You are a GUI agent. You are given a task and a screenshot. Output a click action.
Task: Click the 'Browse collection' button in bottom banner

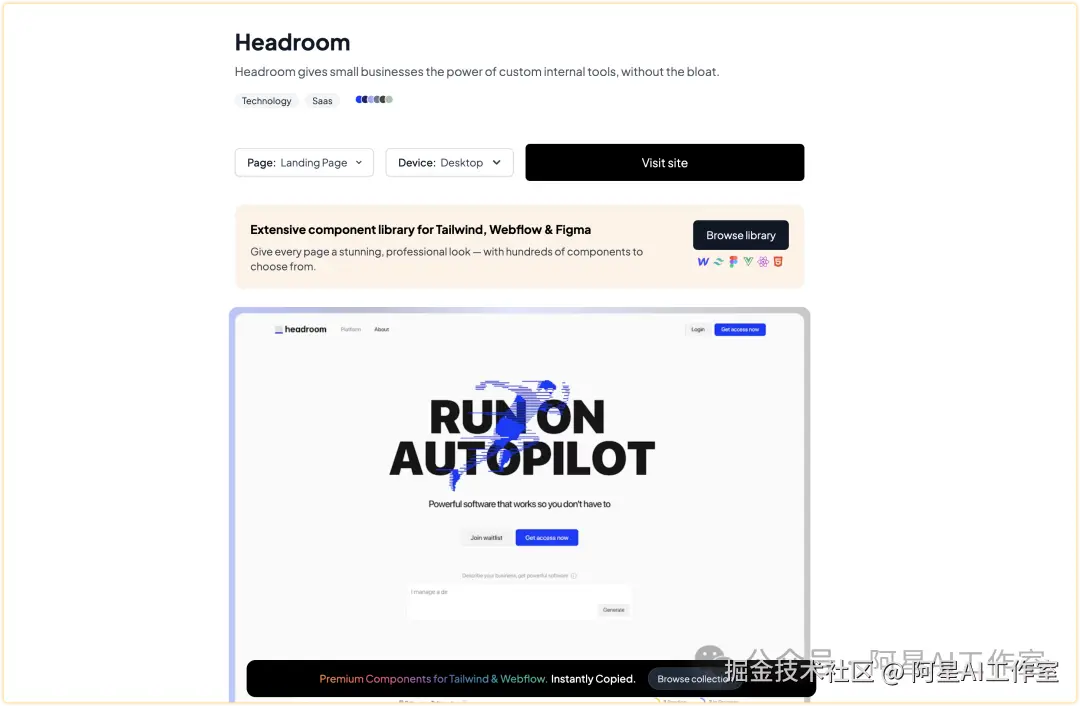694,678
